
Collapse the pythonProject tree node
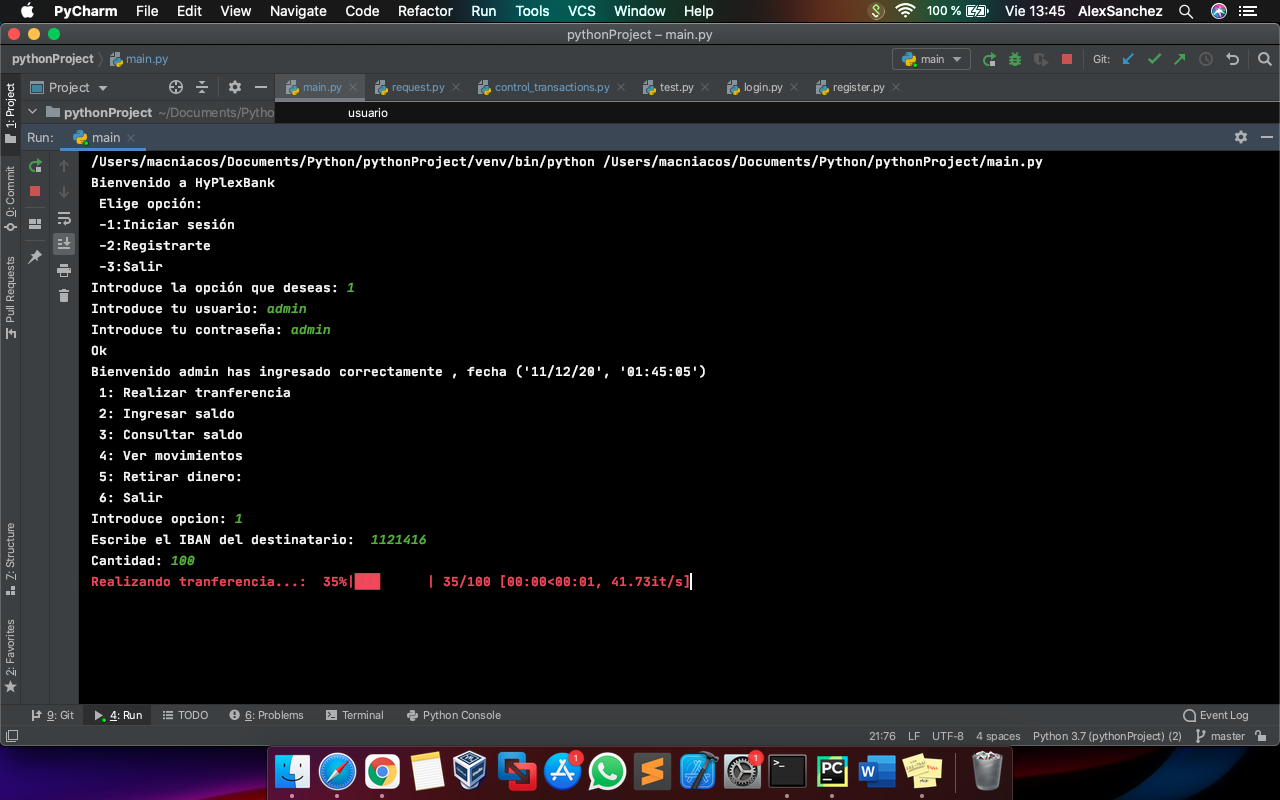[x=32, y=112]
